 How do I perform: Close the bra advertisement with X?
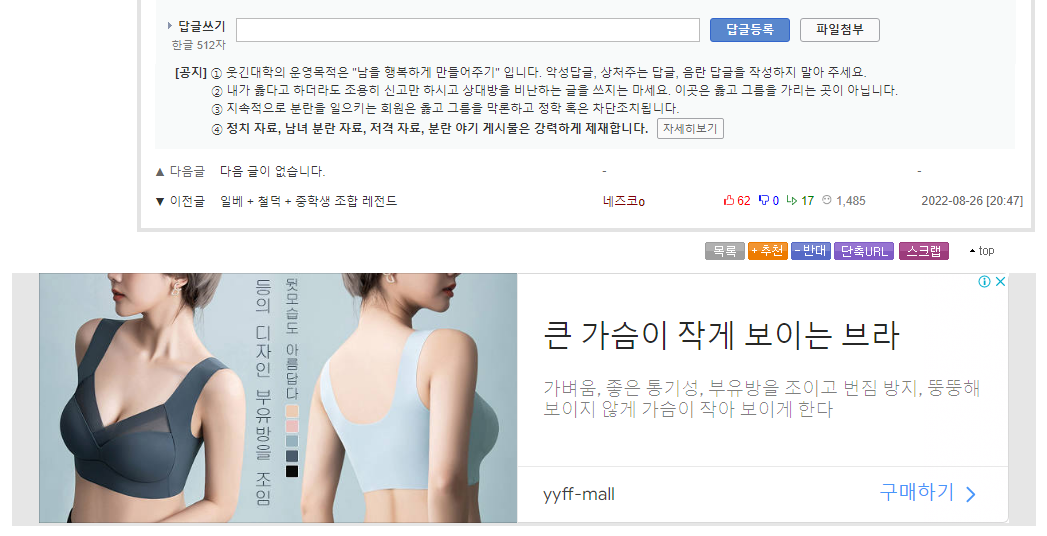(1000, 282)
